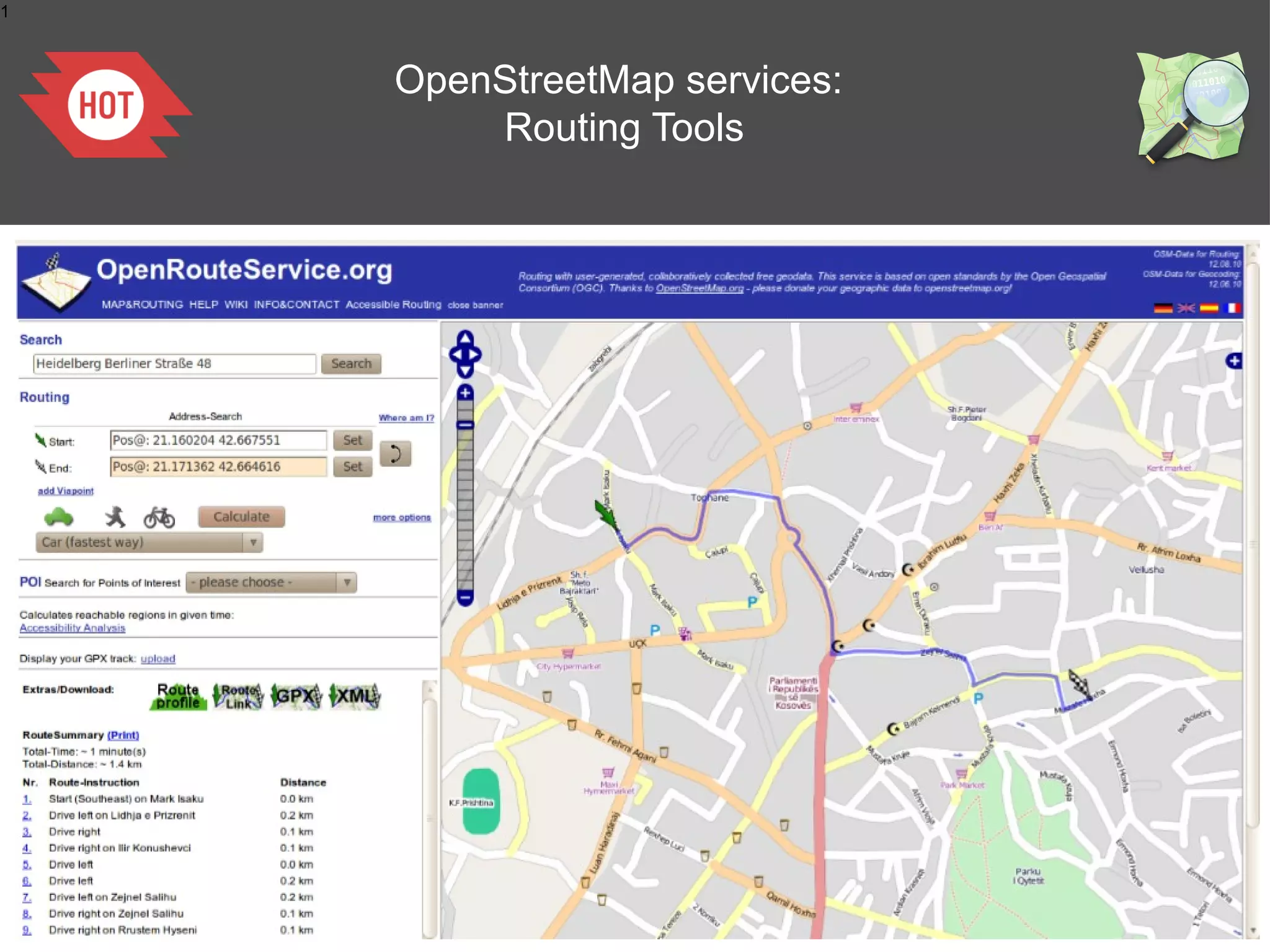Select the car routing mode icon
The height and width of the screenshot is (952, 1270).
pyautogui.click(x=59, y=516)
